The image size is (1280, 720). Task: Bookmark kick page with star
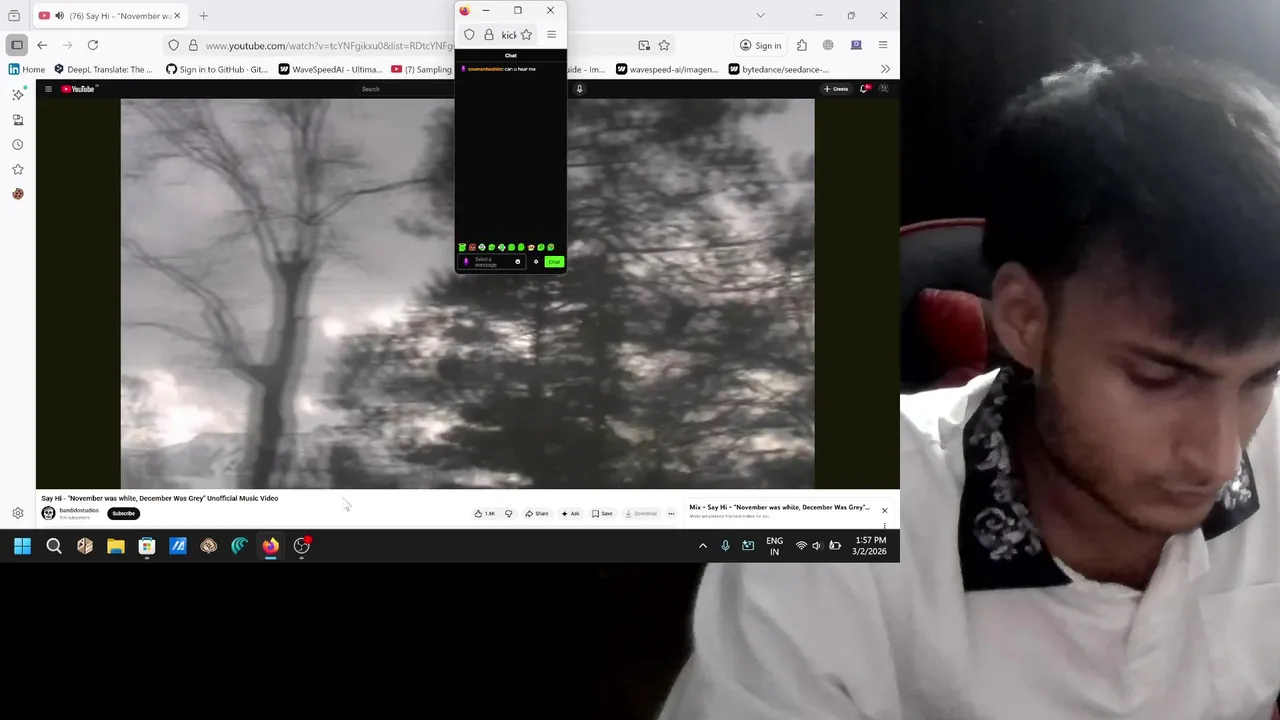(526, 35)
